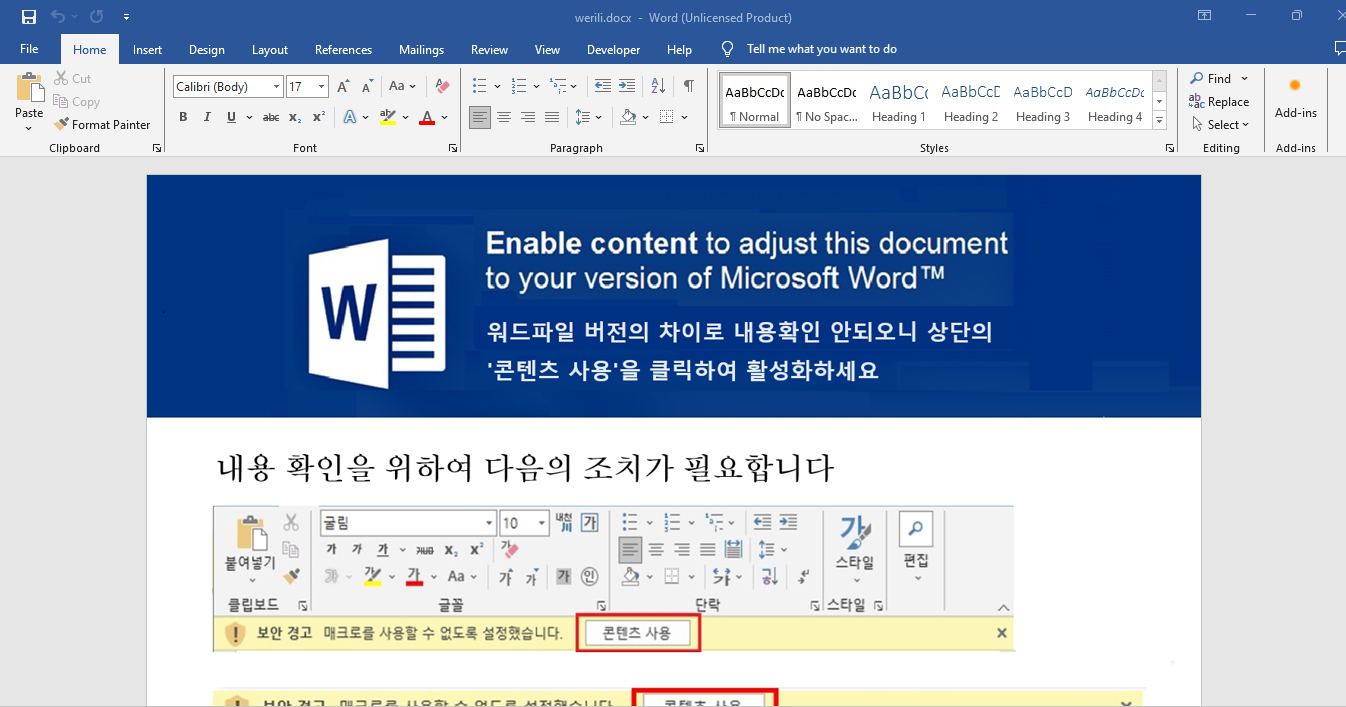Image resolution: width=1346 pixels, height=707 pixels.
Task: Click the Increase Indent icon
Action: click(627, 87)
